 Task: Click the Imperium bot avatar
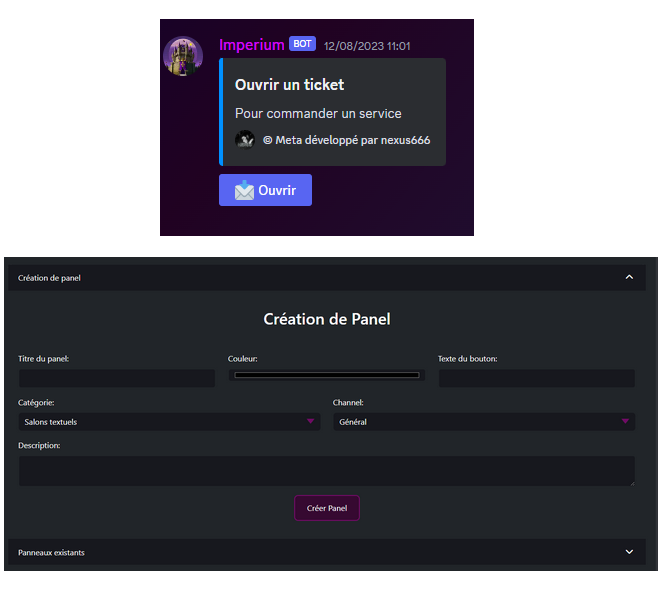pyautogui.click(x=183, y=56)
